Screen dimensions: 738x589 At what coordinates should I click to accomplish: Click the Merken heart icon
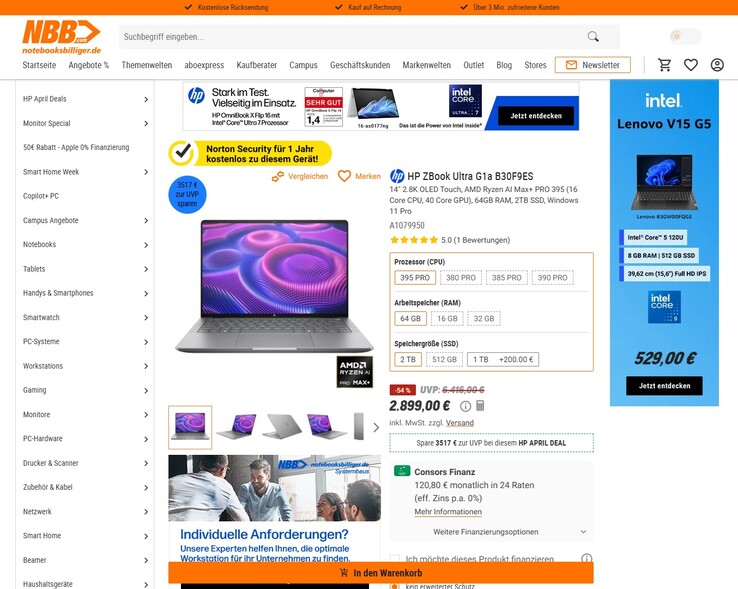pos(345,176)
